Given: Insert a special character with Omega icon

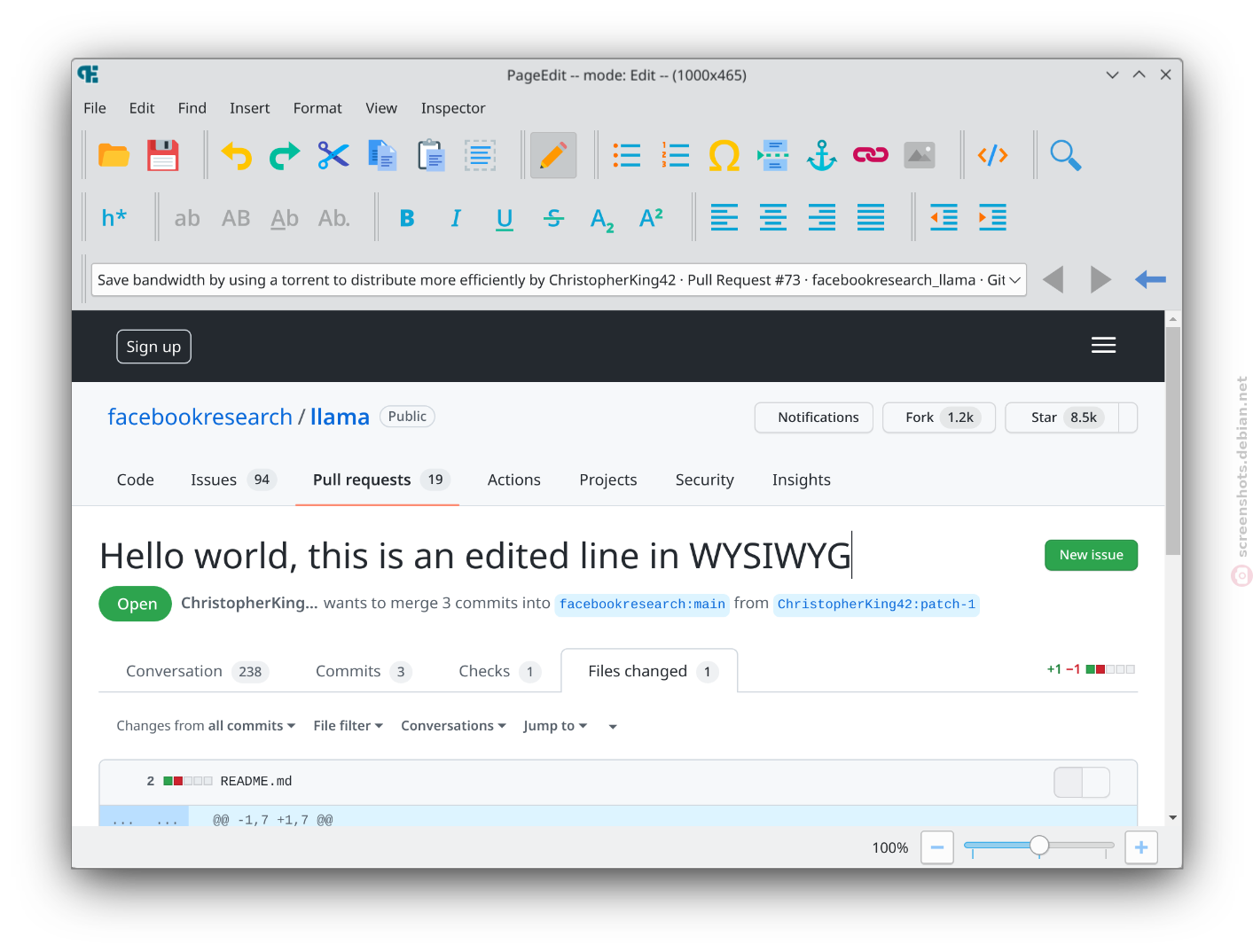Looking at the screenshot, I should 724,155.
